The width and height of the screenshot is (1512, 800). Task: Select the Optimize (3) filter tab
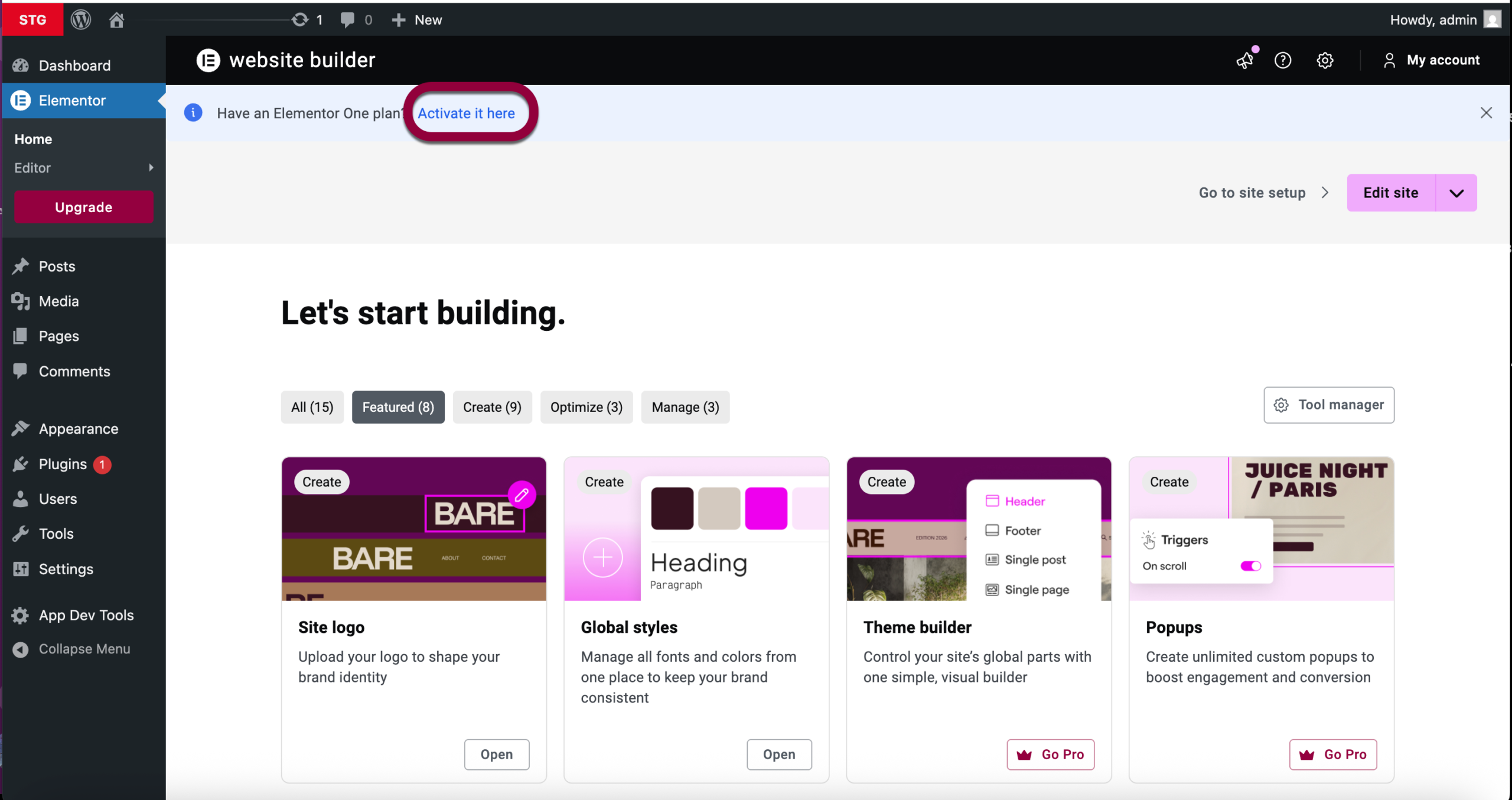click(x=586, y=407)
